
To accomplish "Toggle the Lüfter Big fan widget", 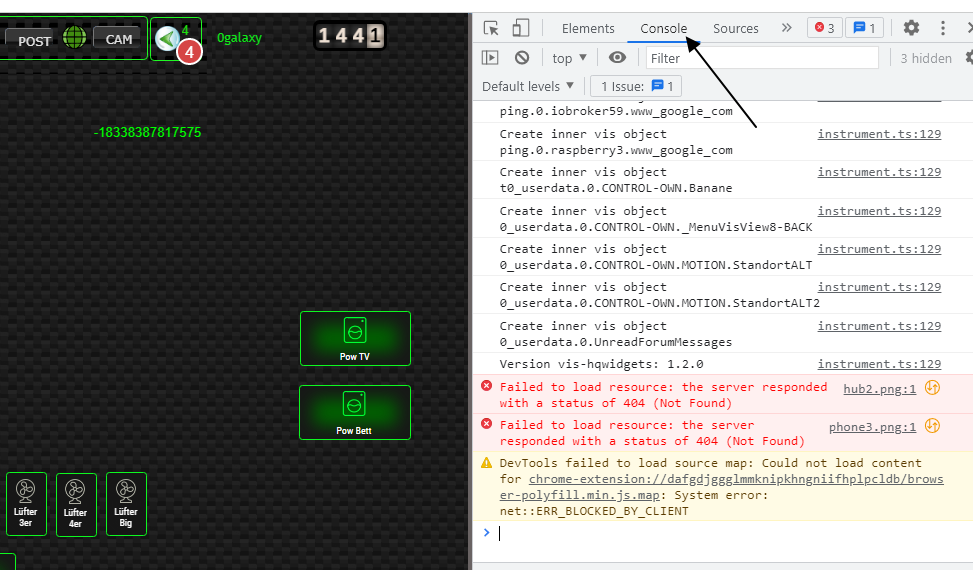I will point(126,504).
